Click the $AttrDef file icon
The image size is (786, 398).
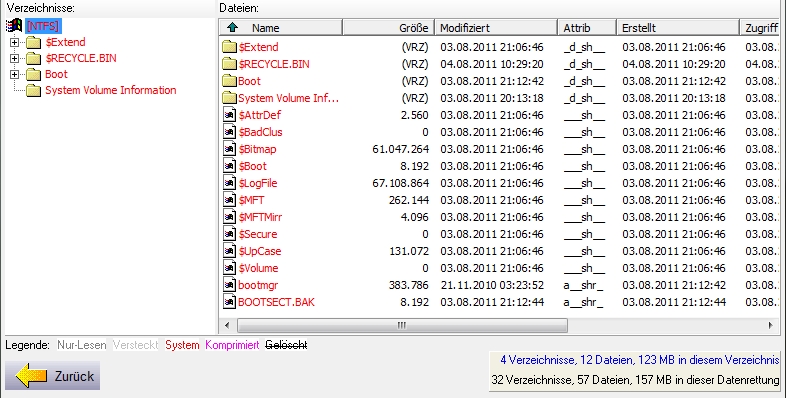point(229,115)
